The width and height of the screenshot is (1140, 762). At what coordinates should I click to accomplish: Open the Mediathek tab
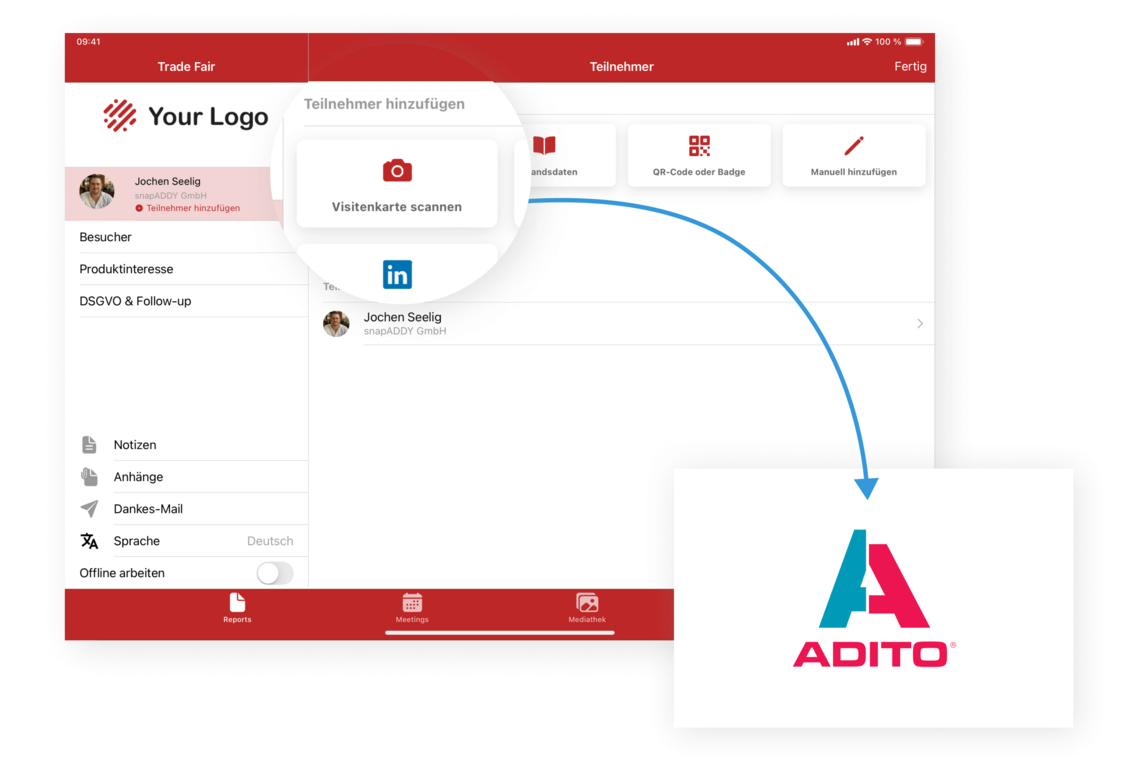coord(587,608)
